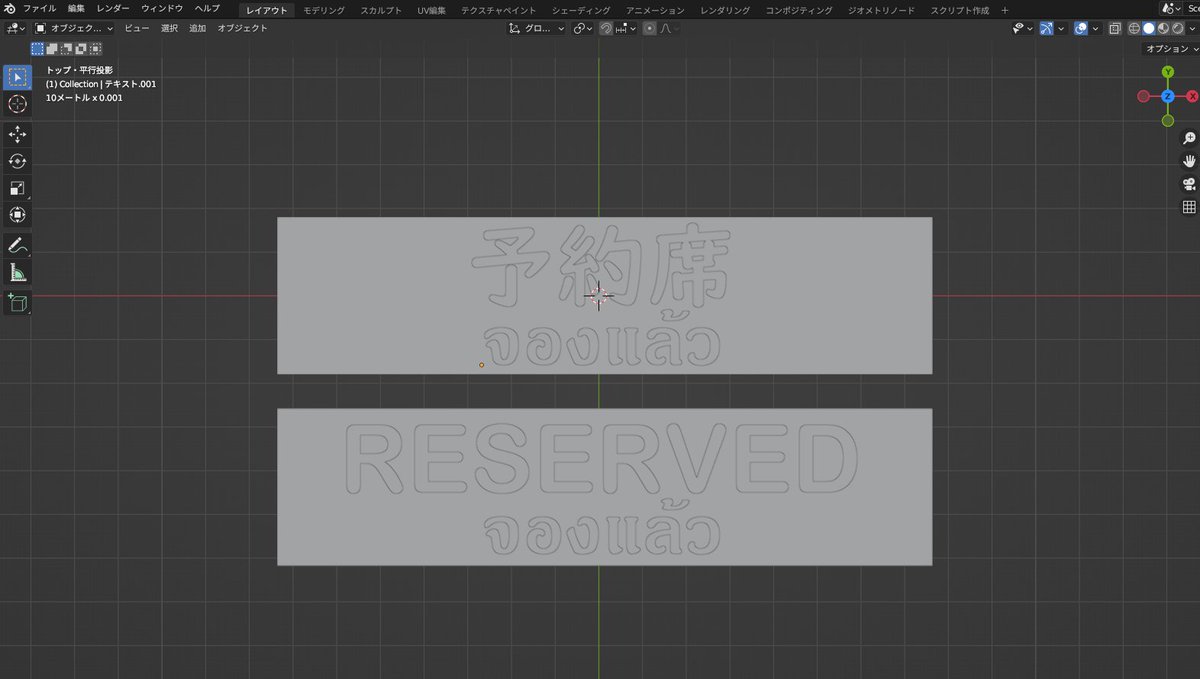Switch to the ジオメトリノード workspace tab
The image size is (1200, 679).
tap(881, 9)
